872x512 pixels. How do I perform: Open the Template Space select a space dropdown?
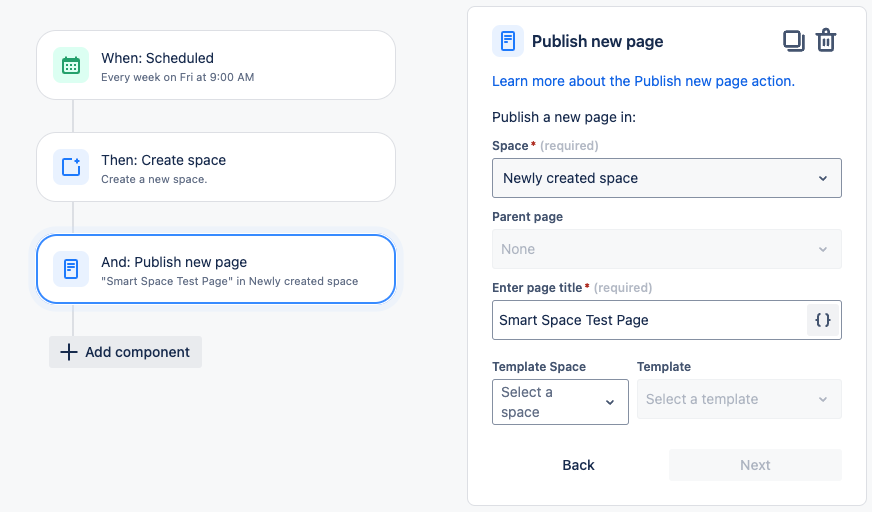tap(560, 402)
